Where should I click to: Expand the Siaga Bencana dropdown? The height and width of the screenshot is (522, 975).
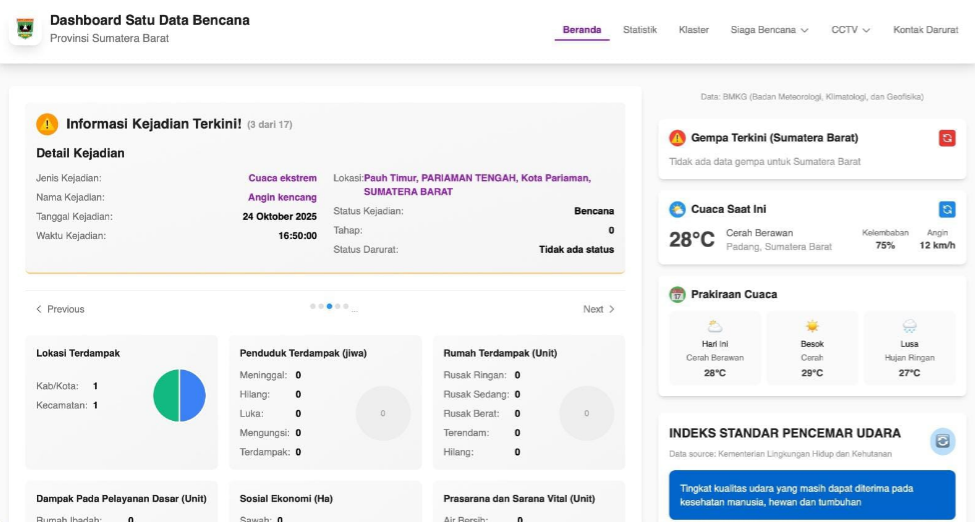(x=769, y=30)
